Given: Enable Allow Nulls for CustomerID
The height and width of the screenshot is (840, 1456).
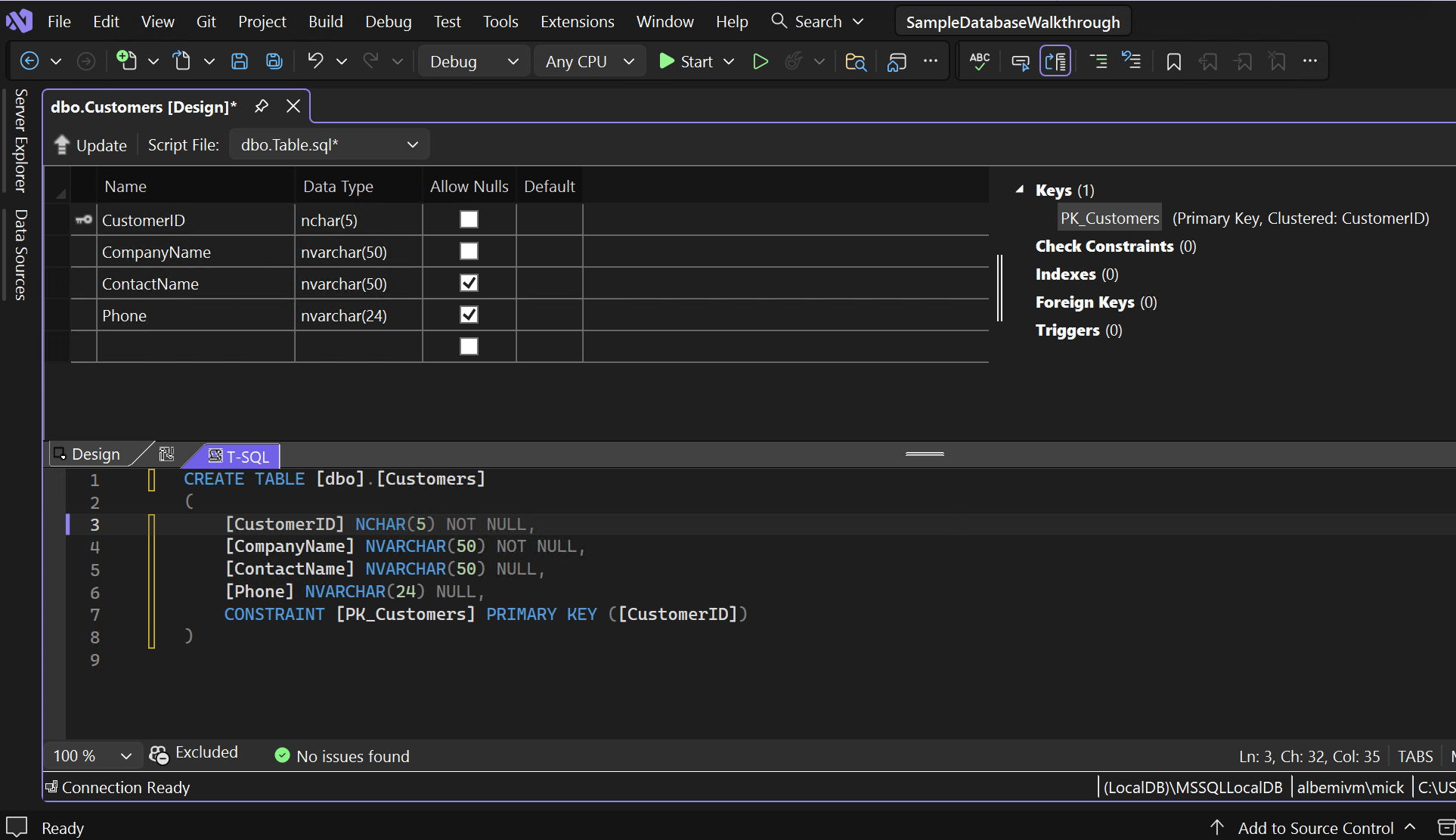Looking at the screenshot, I should tap(468, 219).
